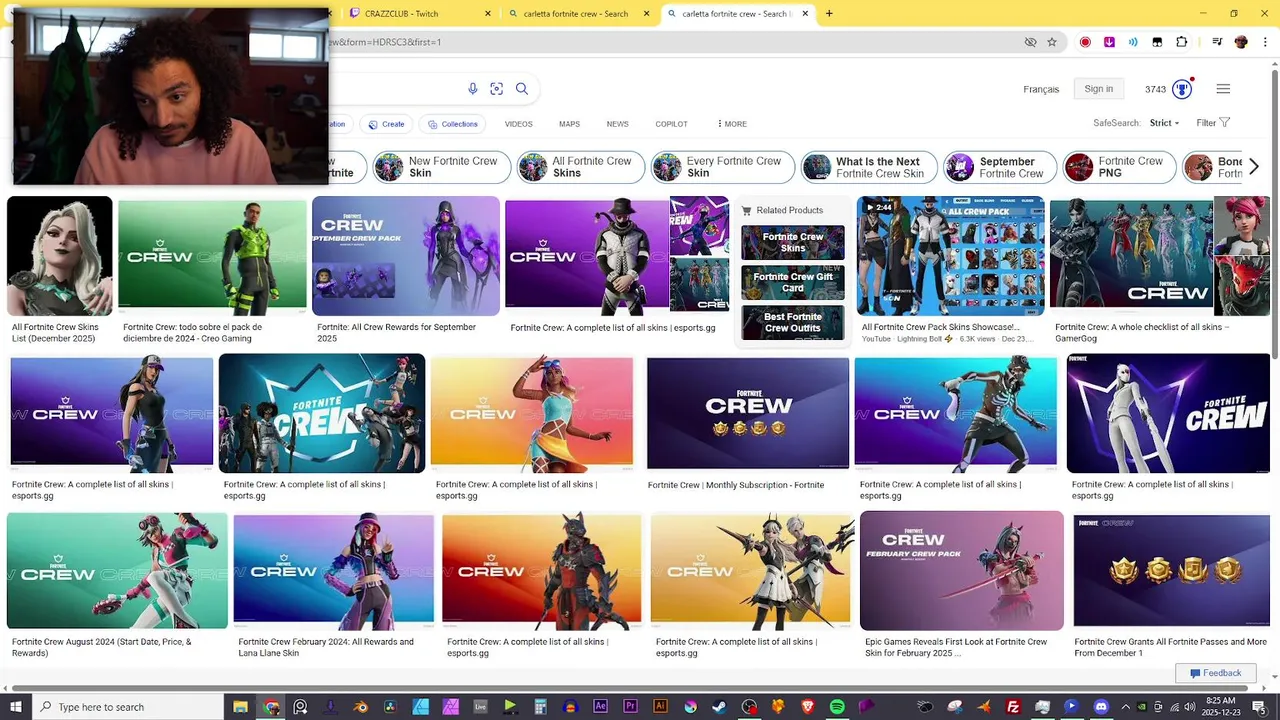Image resolution: width=1280 pixels, height=720 pixels.
Task: Select the Fortnite Crew PNG chip
Action: point(1119,167)
